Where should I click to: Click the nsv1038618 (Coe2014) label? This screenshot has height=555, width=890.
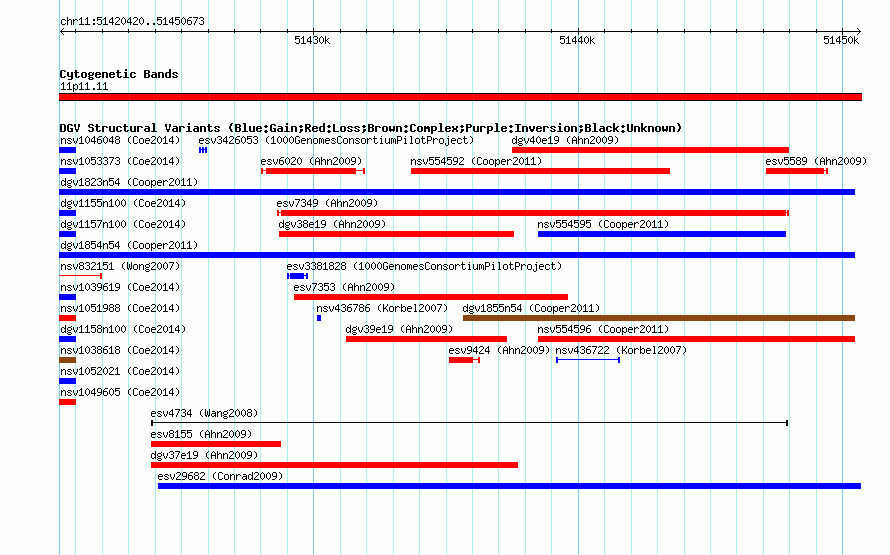pyautogui.click(x=120, y=350)
